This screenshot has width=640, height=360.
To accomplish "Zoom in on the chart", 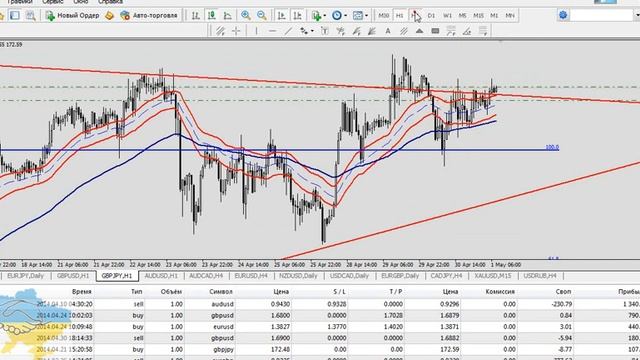I will coord(246,16).
